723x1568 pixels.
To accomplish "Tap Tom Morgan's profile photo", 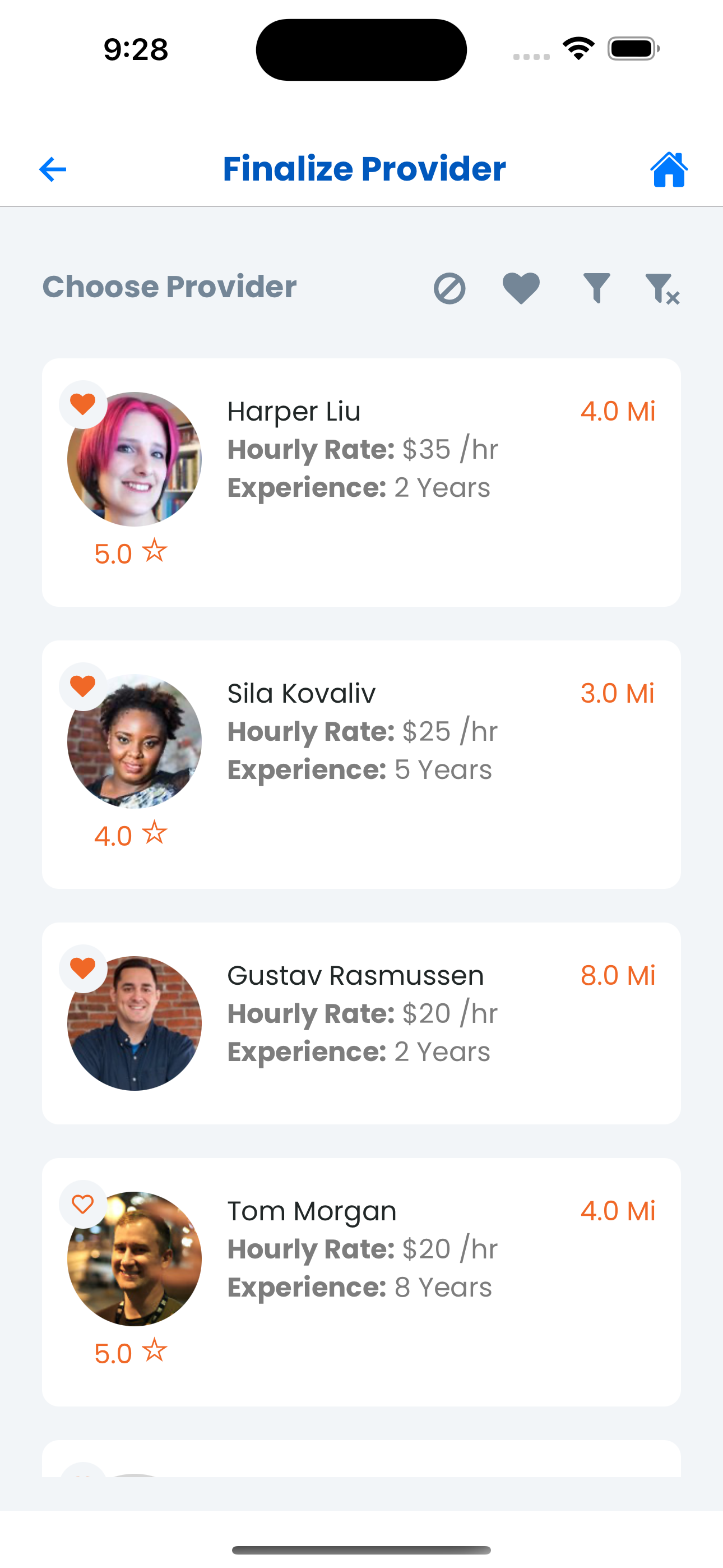I will click(x=135, y=1260).
